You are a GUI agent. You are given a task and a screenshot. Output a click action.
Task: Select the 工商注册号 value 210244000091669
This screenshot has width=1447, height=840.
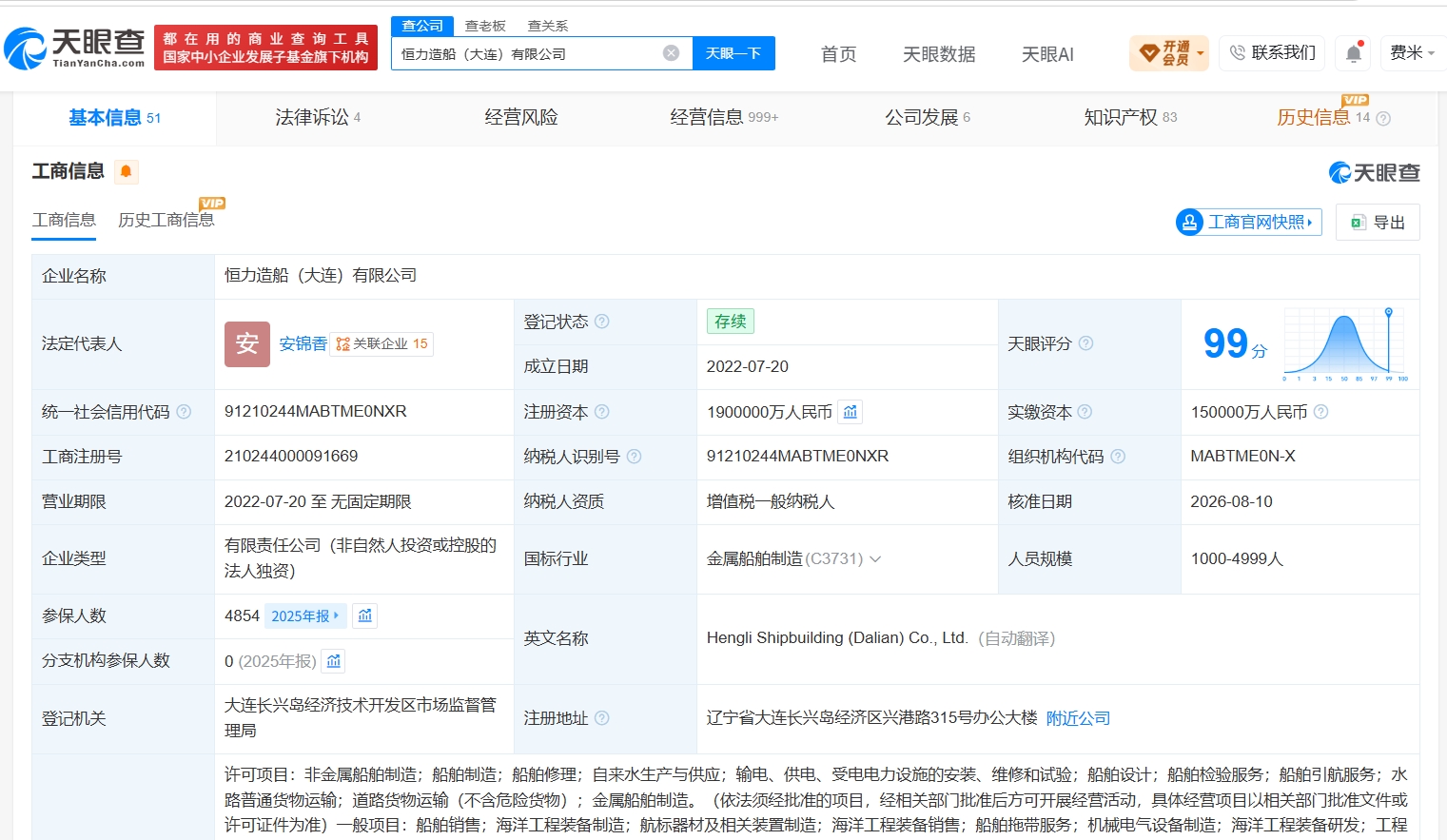click(x=291, y=457)
